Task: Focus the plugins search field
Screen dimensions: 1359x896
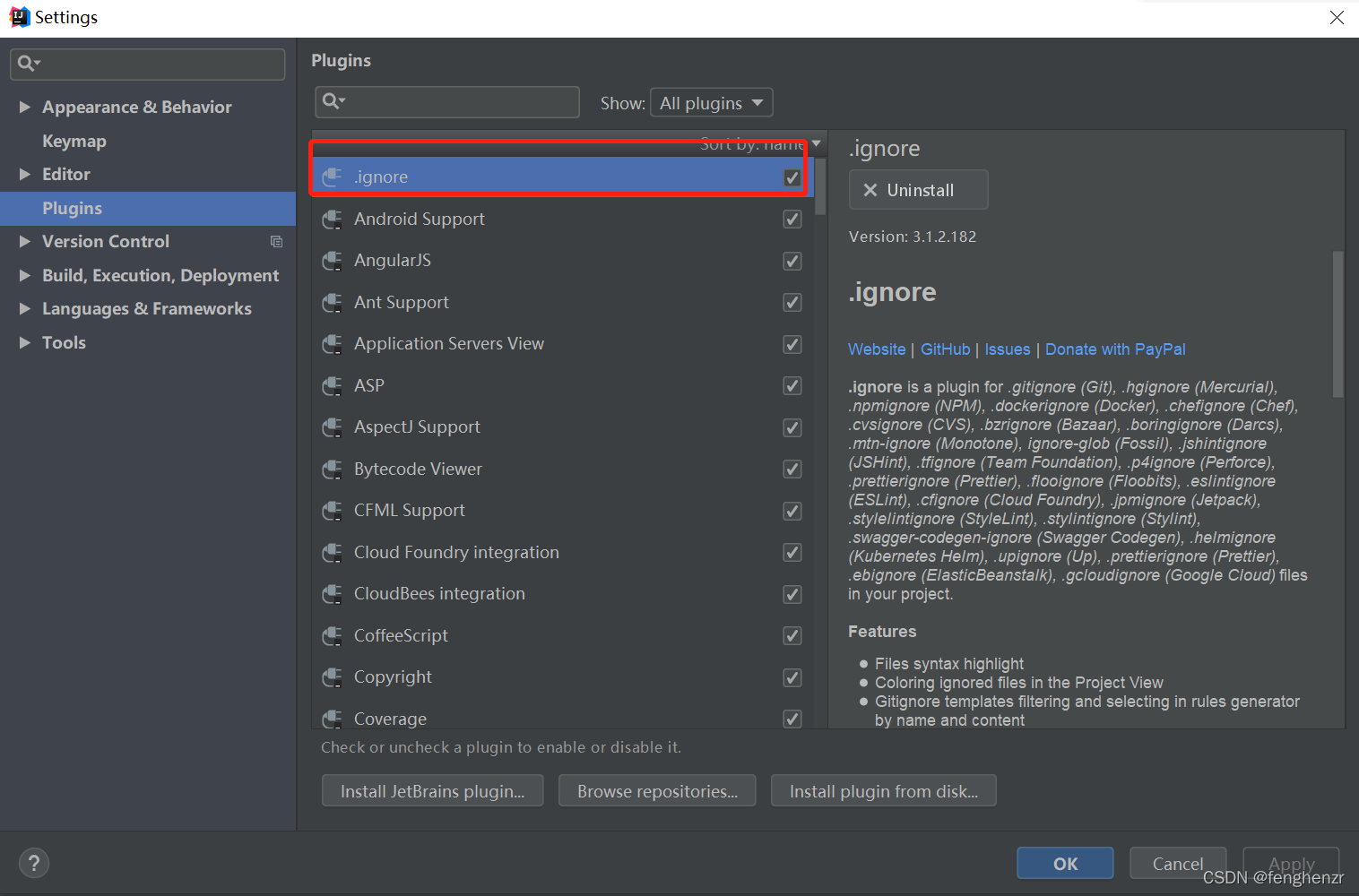Action: click(447, 102)
